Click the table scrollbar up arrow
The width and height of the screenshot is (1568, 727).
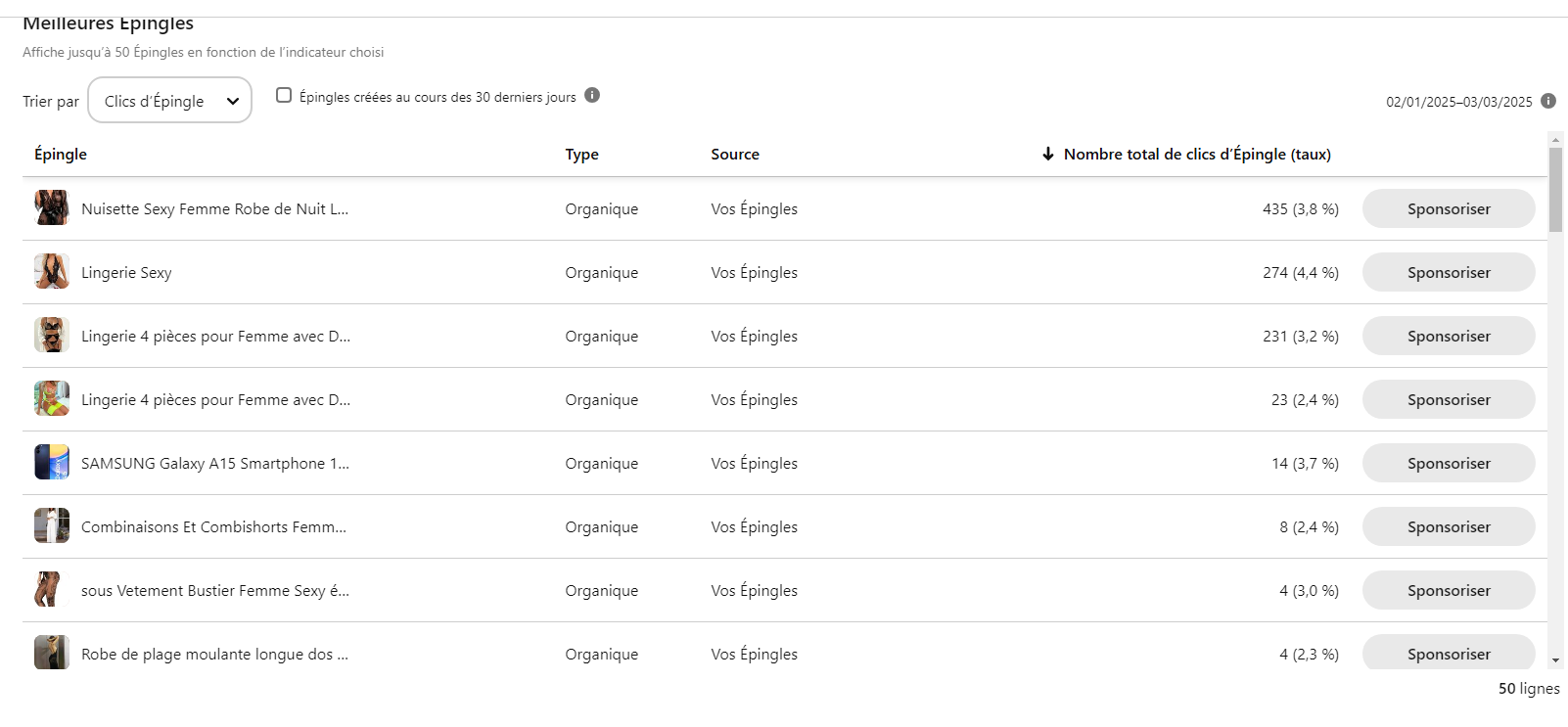(x=1555, y=139)
